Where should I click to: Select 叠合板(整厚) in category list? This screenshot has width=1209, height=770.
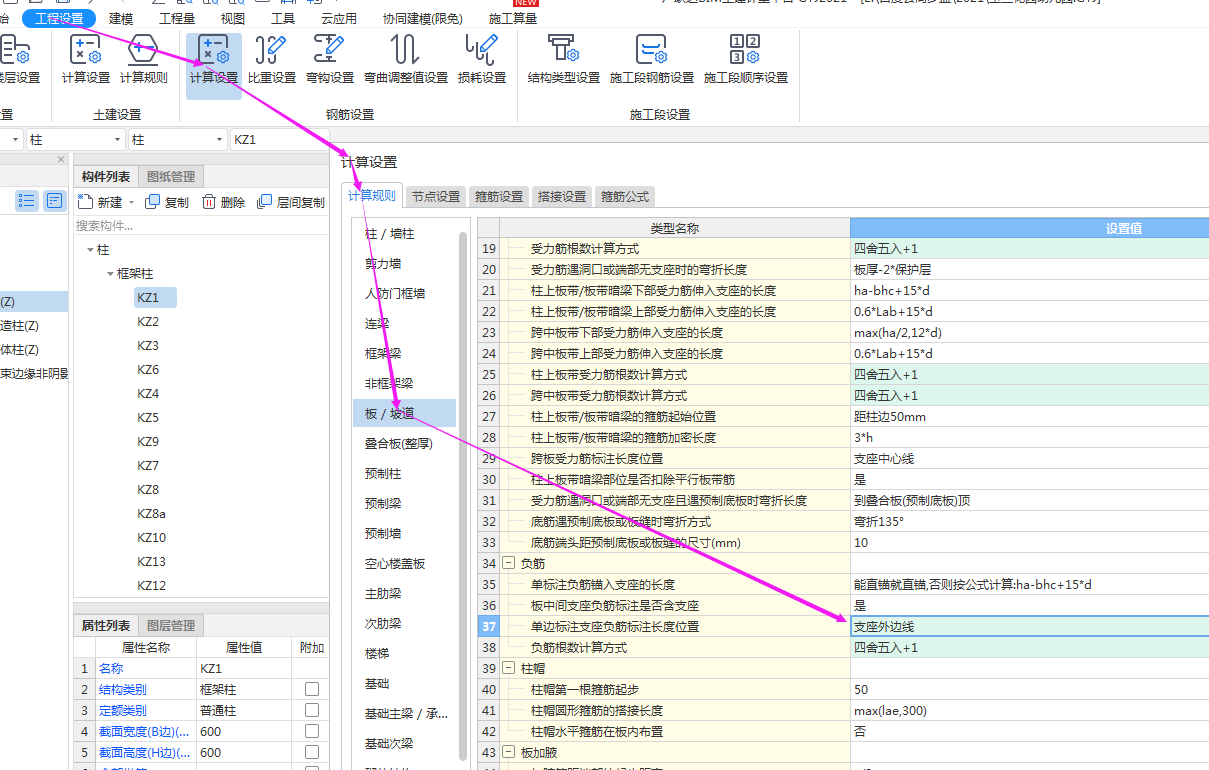(x=405, y=443)
